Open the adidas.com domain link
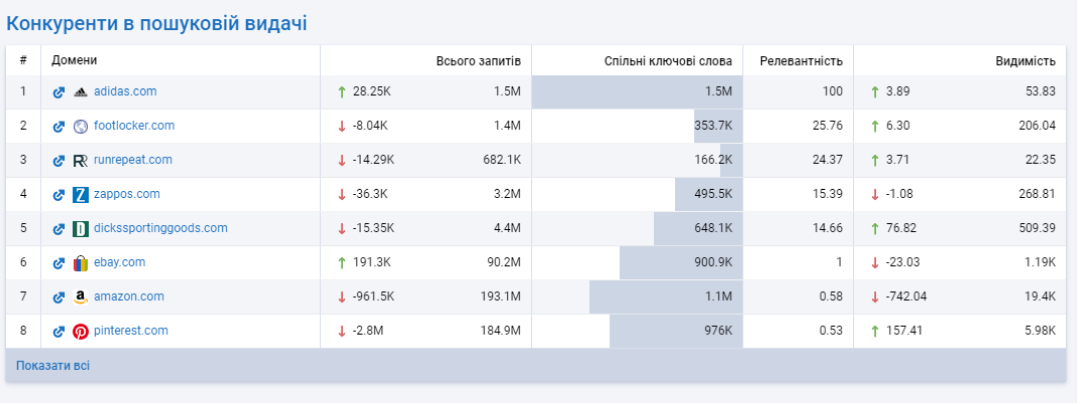Screen dimensions: 1077x403 (x=125, y=91)
